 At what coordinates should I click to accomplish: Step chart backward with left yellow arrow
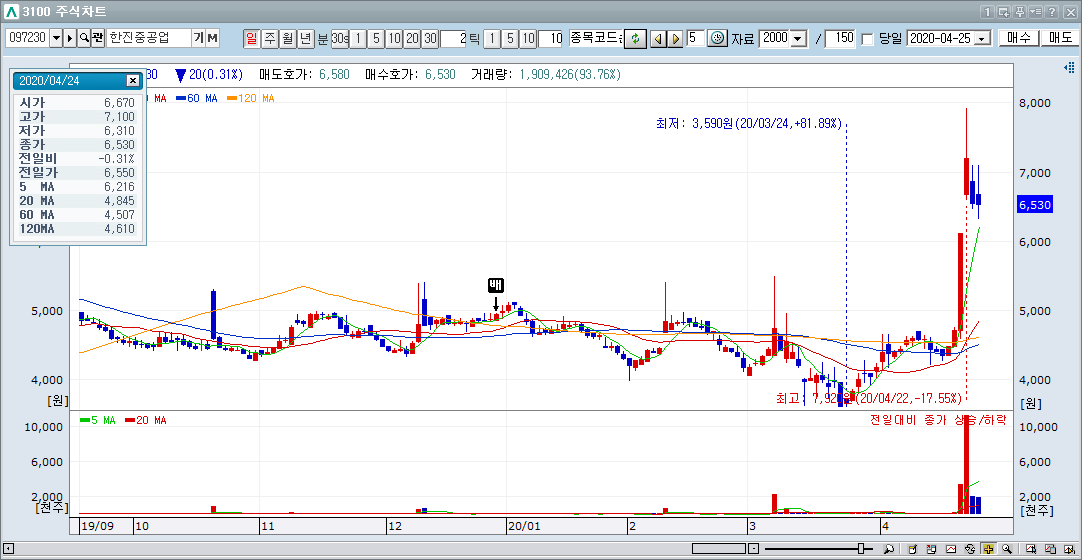[x=658, y=39]
